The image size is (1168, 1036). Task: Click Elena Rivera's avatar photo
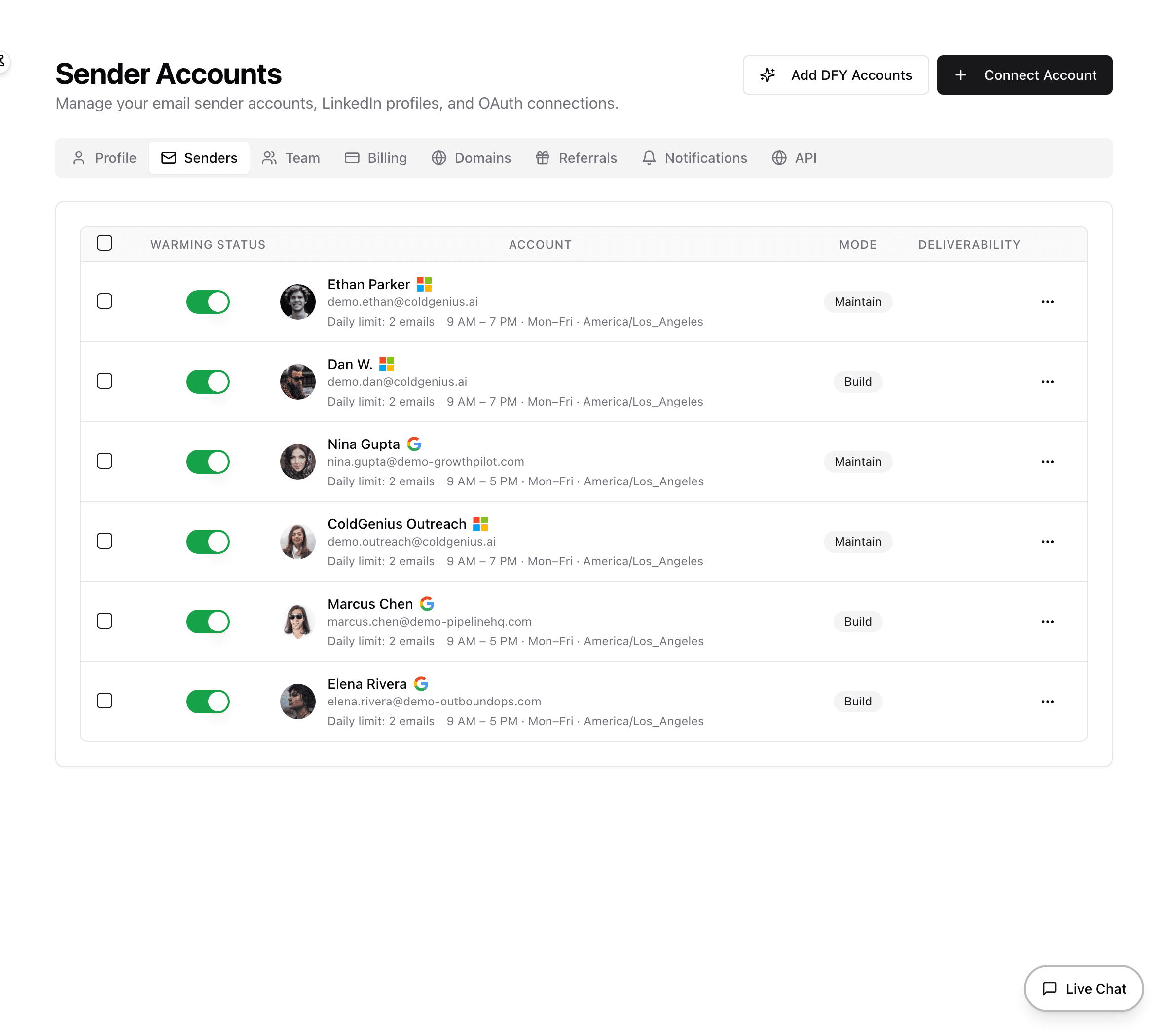[298, 702]
